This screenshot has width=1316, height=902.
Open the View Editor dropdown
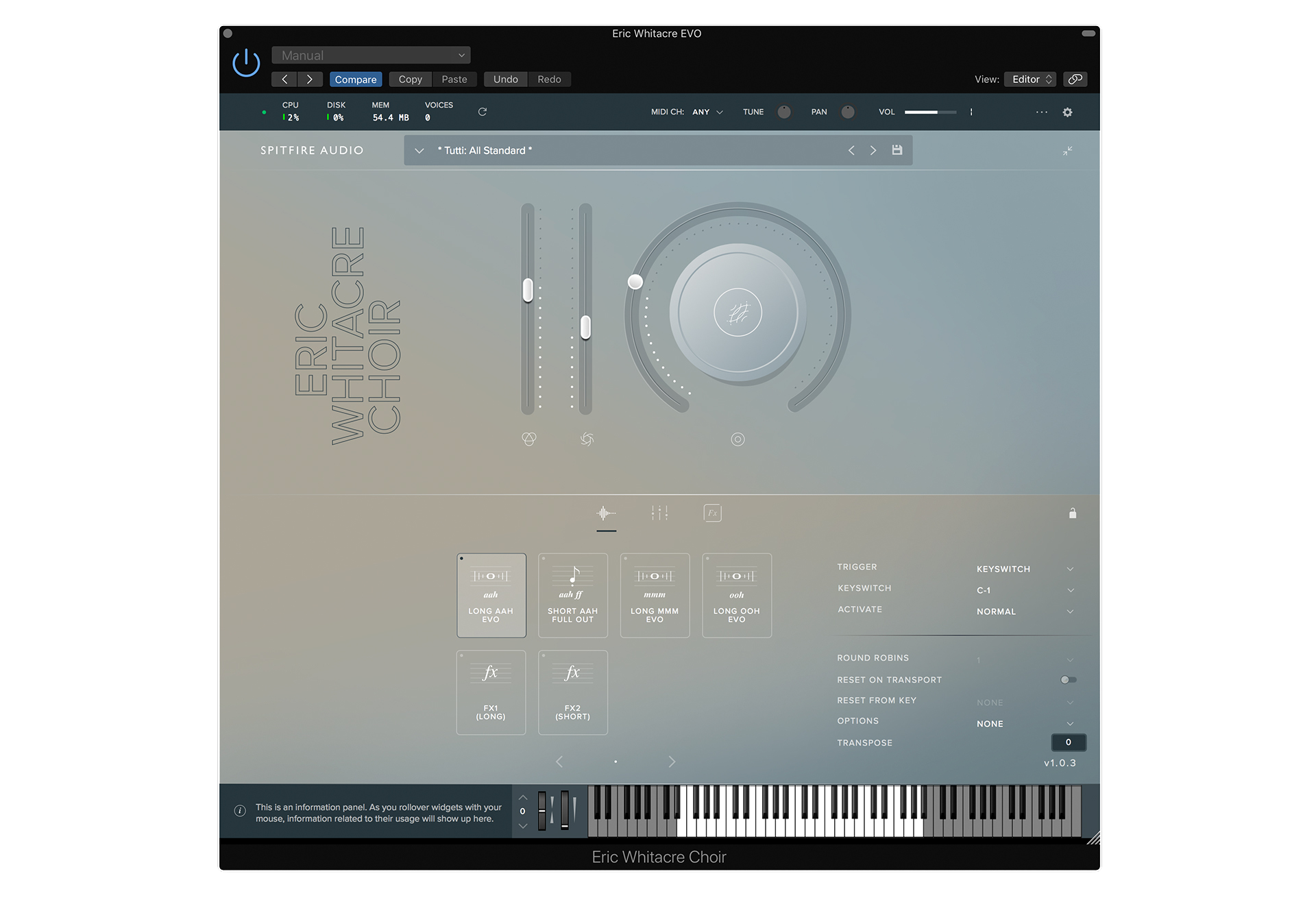(1030, 80)
